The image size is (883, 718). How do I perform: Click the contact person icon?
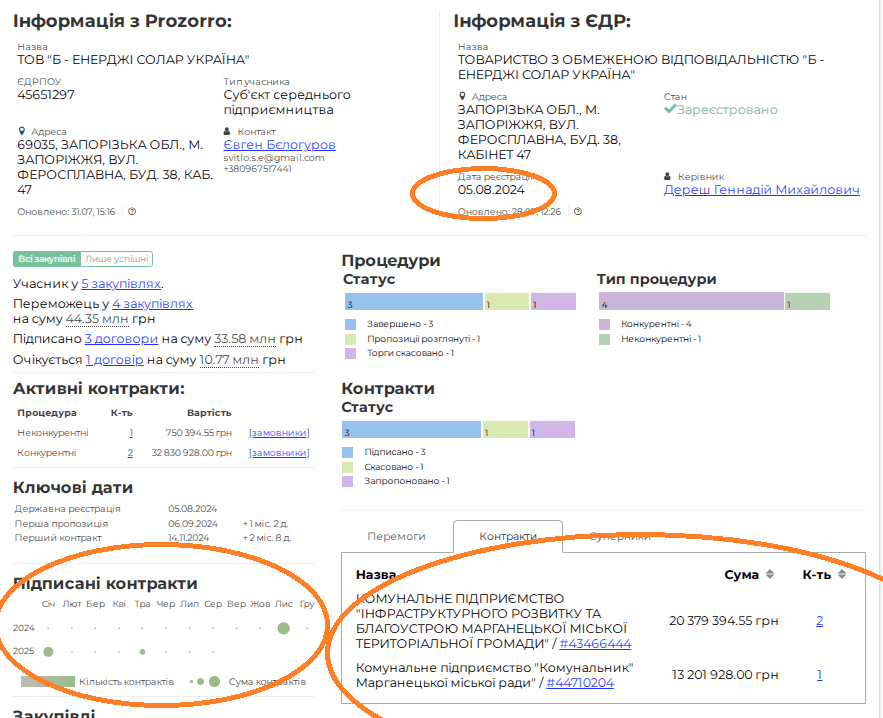click(x=229, y=131)
